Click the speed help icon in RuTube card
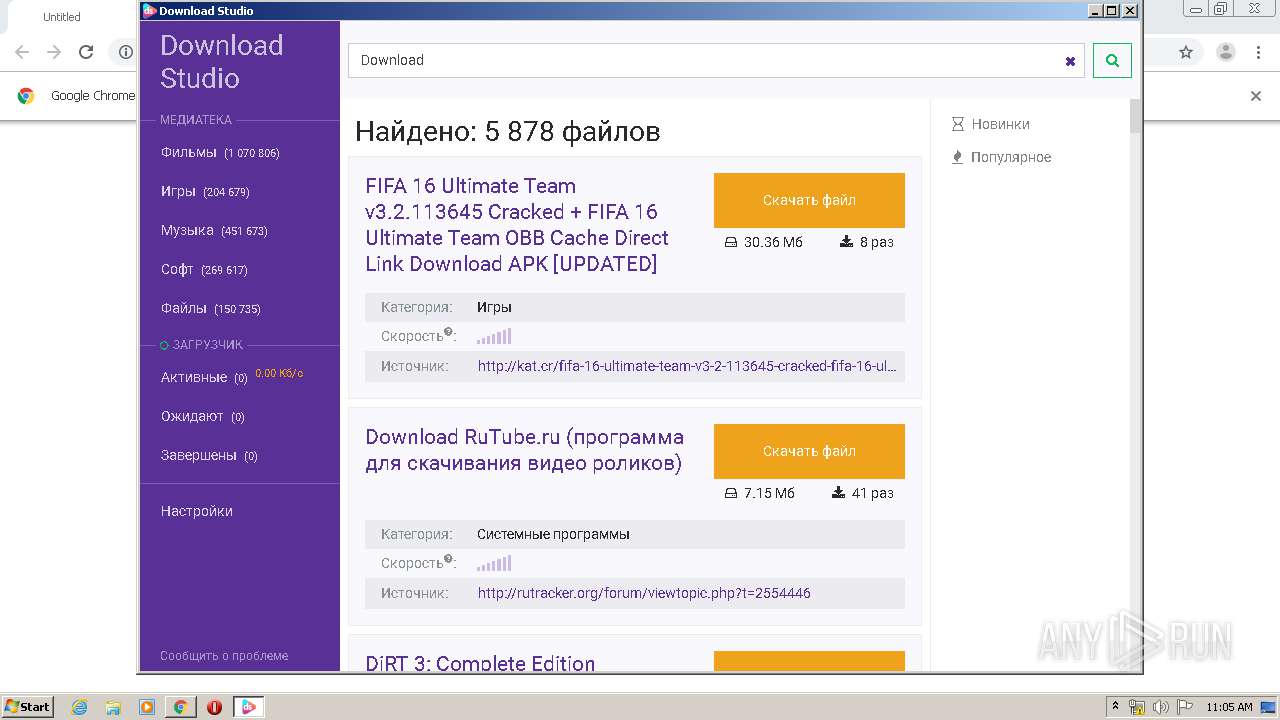The height and width of the screenshot is (720, 1280). coord(449,560)
